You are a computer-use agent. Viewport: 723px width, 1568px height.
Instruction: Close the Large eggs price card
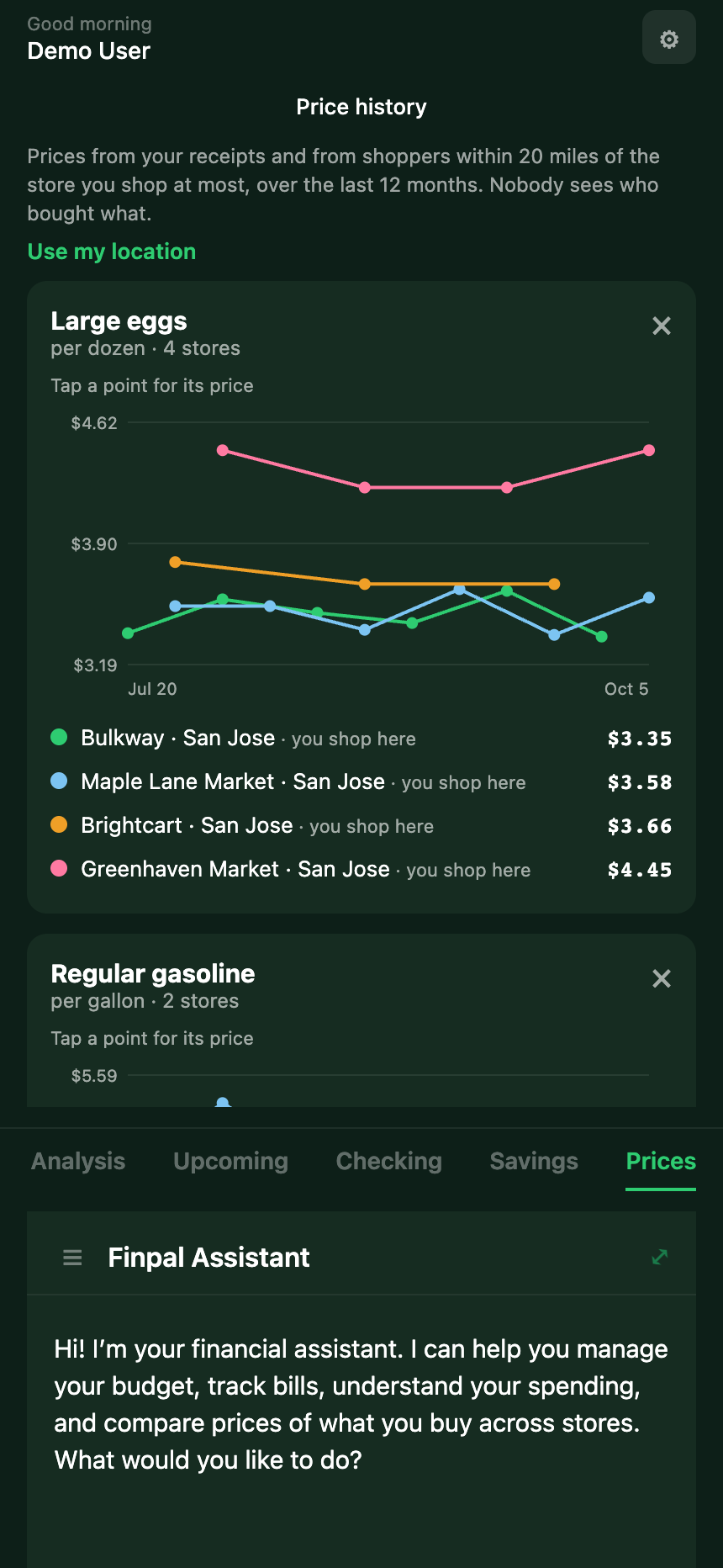(662, 326)
